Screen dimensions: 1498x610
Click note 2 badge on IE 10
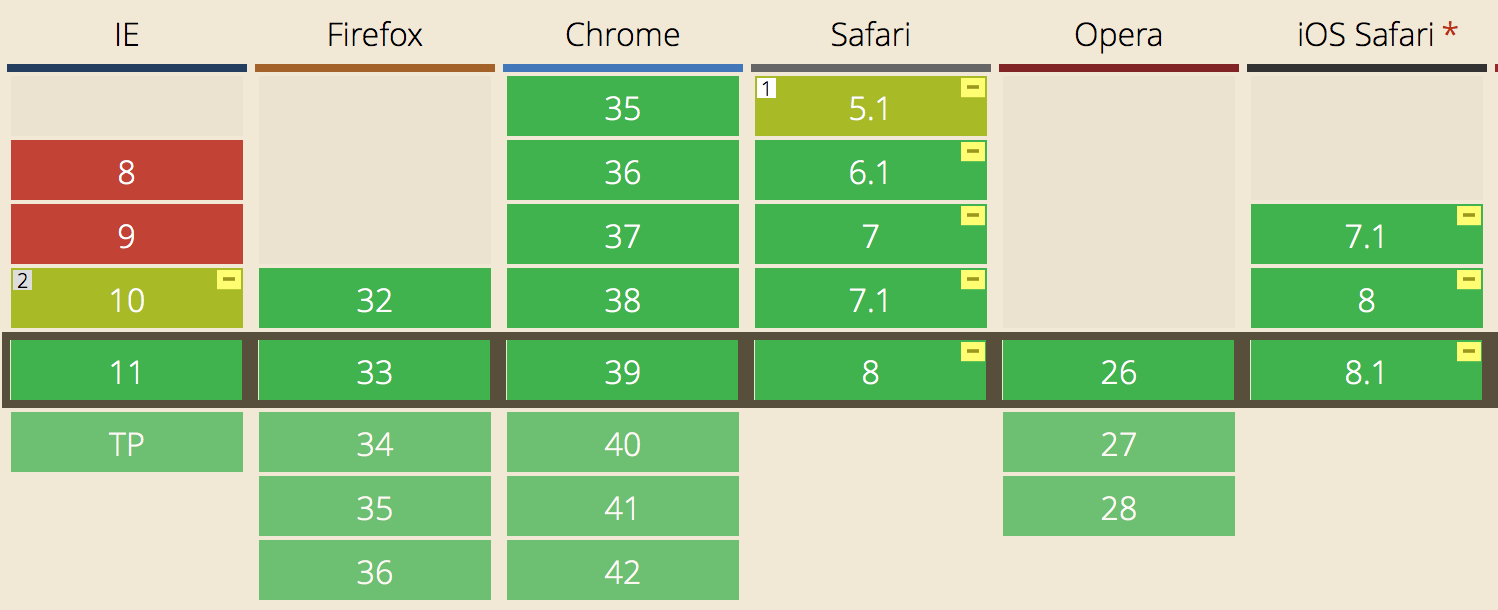tap(22, 280)
